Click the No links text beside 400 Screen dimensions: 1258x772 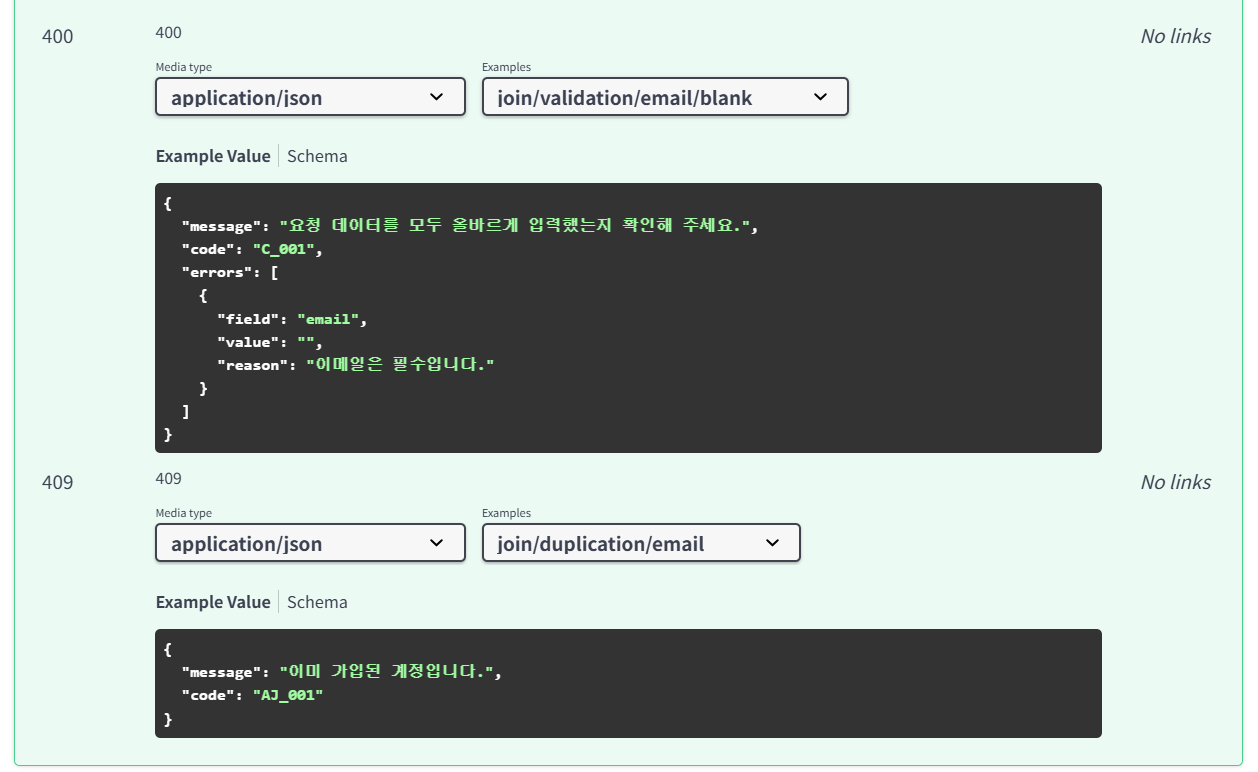[x=1176, y=36]
